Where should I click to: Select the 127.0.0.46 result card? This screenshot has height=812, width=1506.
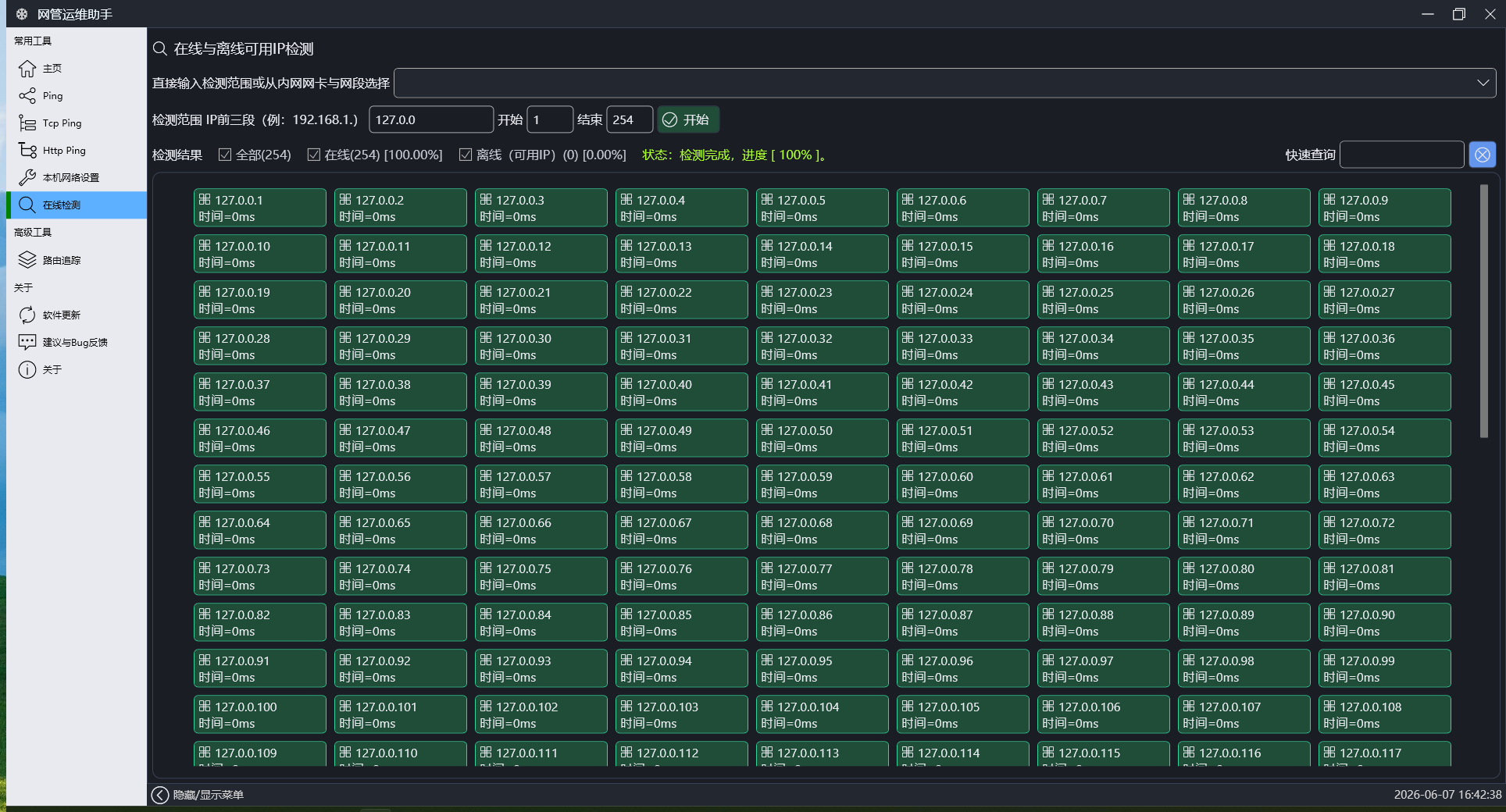point(259,438)
